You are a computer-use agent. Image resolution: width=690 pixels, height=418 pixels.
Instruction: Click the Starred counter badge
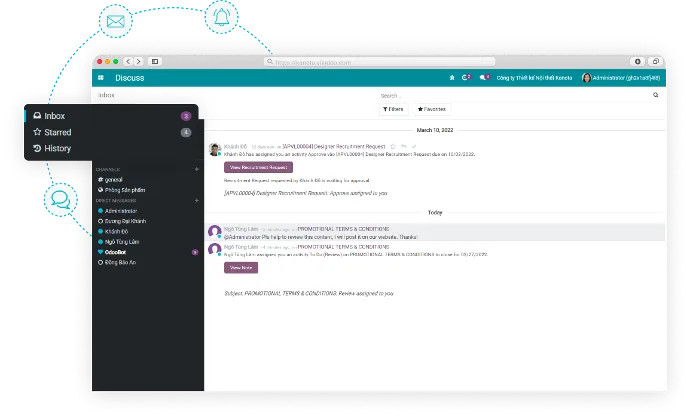click(186, 132)
